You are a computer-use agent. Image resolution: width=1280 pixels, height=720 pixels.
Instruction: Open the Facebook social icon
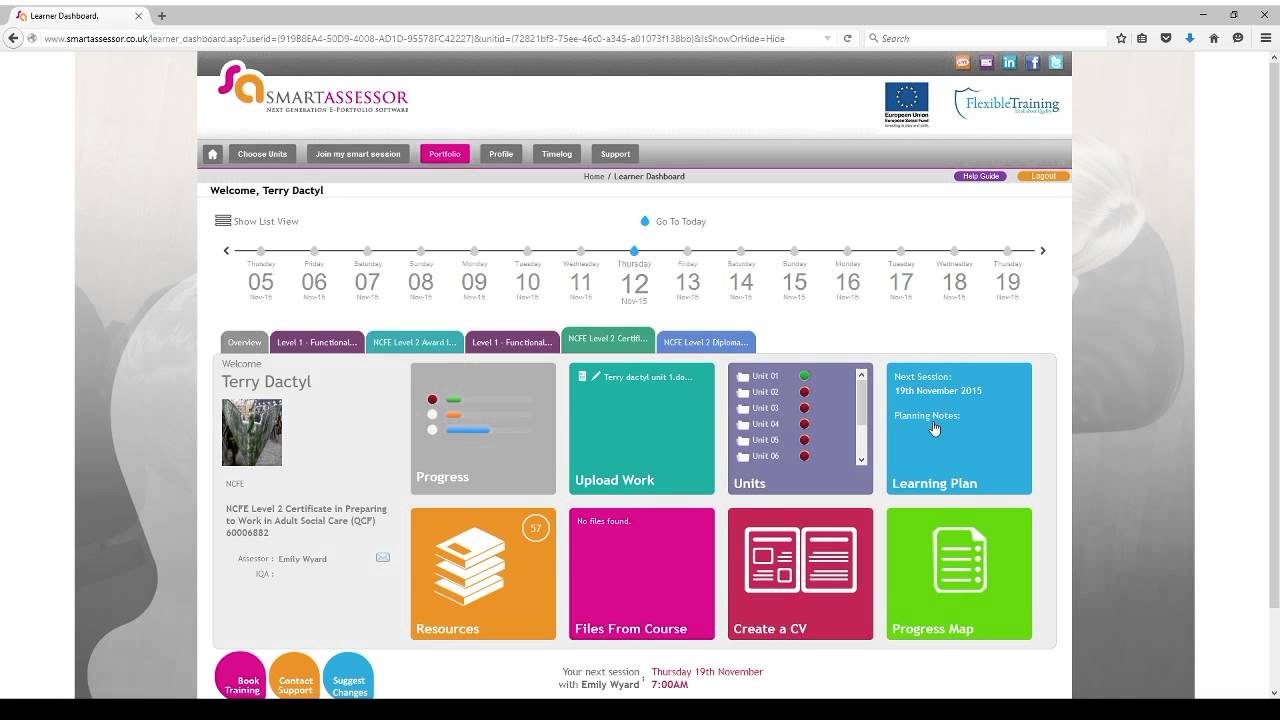point(1032,62)
